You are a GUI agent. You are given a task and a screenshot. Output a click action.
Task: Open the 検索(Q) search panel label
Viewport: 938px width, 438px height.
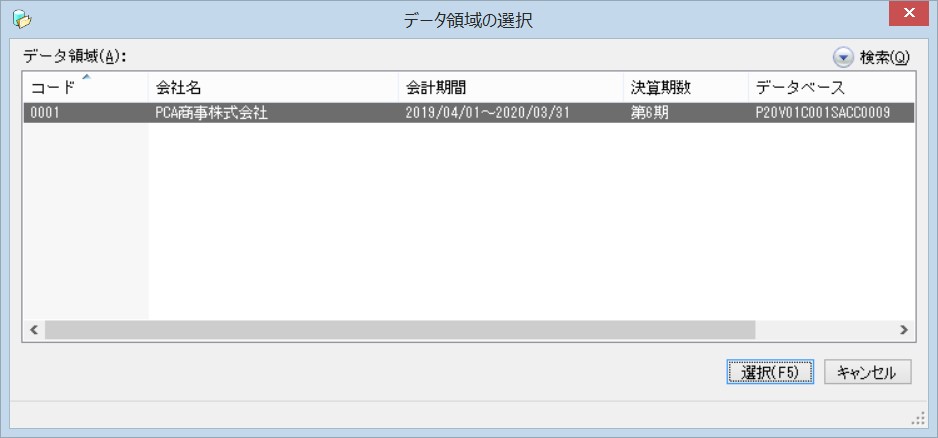pyautogui.click(x=885, y=57)
